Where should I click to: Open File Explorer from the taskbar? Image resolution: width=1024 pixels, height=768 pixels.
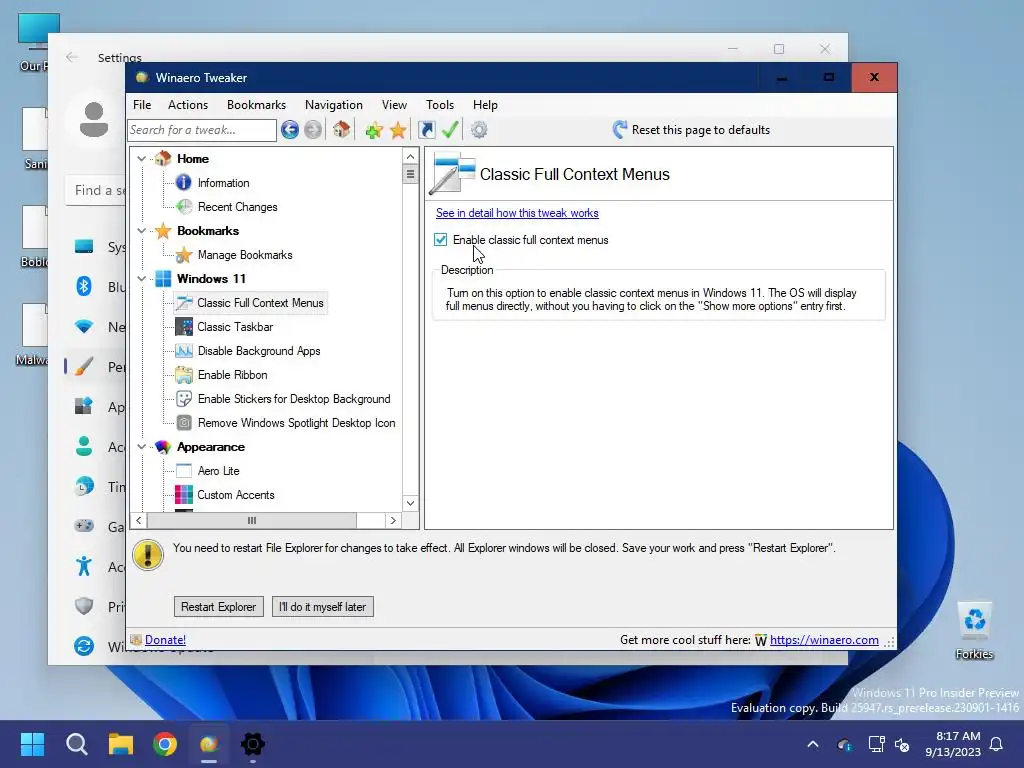tap(121, 744)
